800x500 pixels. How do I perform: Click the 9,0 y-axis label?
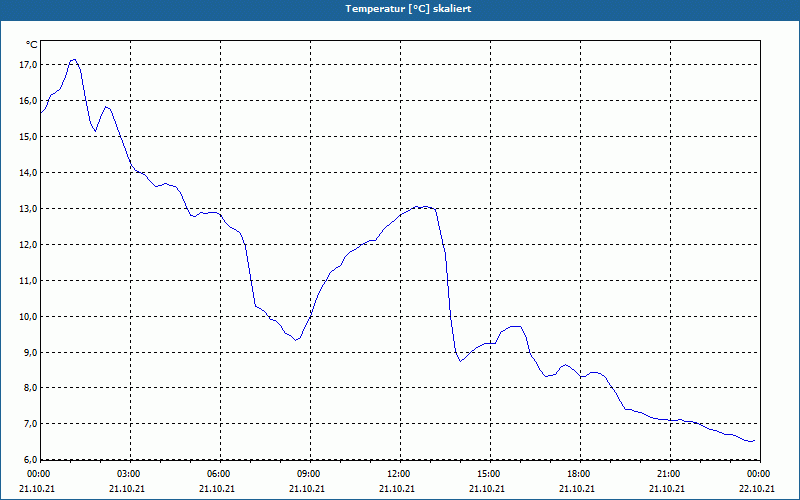tap(31, 353)
